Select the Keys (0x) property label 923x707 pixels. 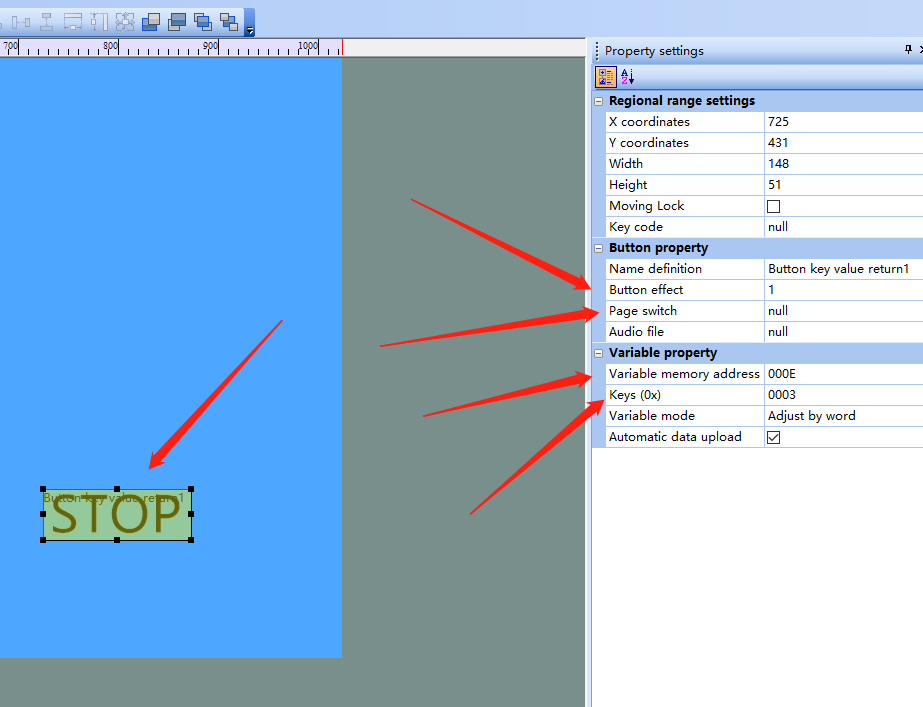635,395
